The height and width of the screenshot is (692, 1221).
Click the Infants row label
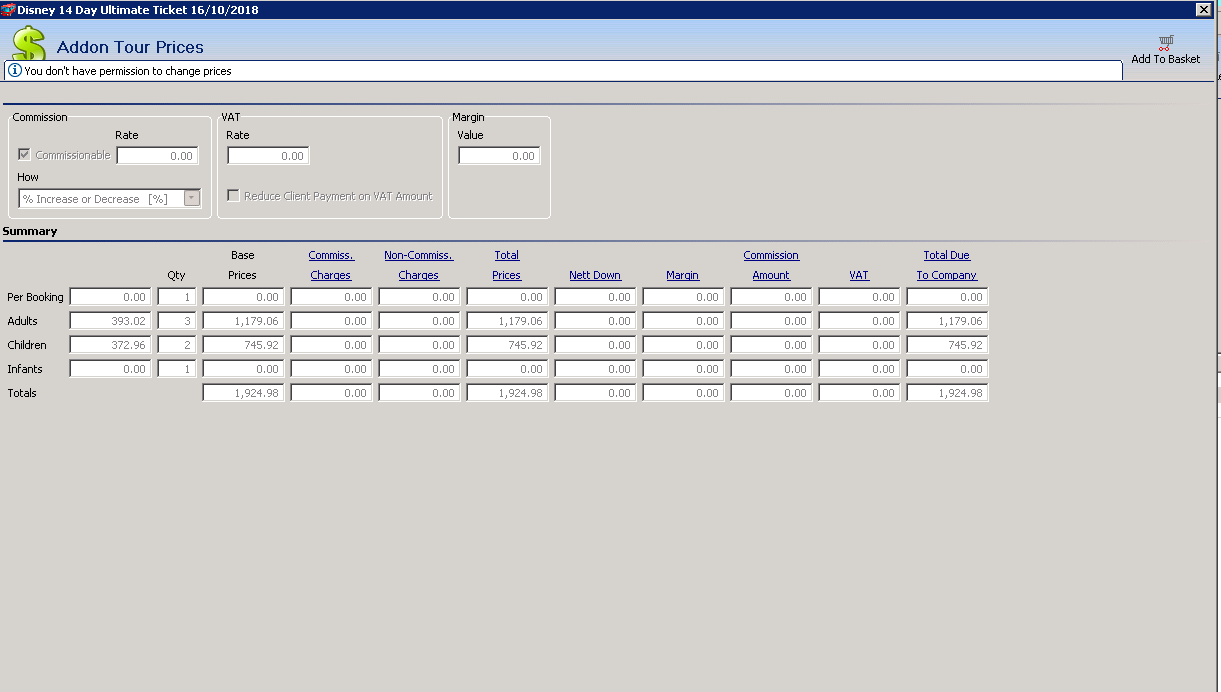[x=24, y=369]
